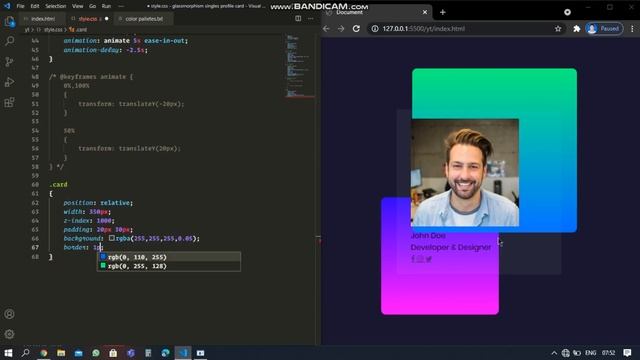
Task: Show hidden system tray icons
Action: pyautogui.click(x=554, y=353)
